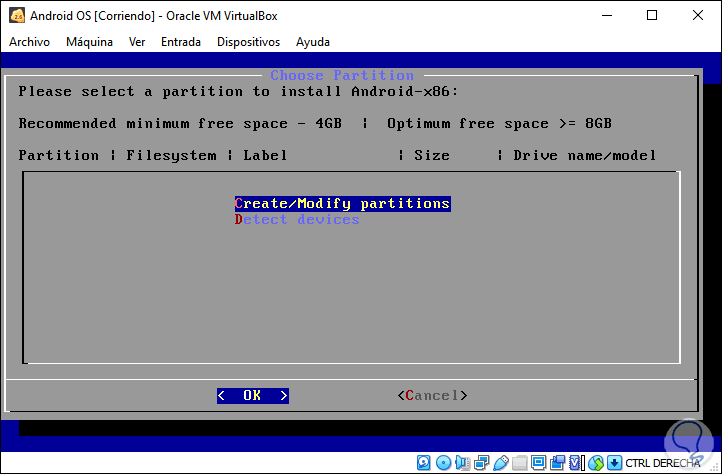Open the Dispositivos menu

click(x=249, y=42)
